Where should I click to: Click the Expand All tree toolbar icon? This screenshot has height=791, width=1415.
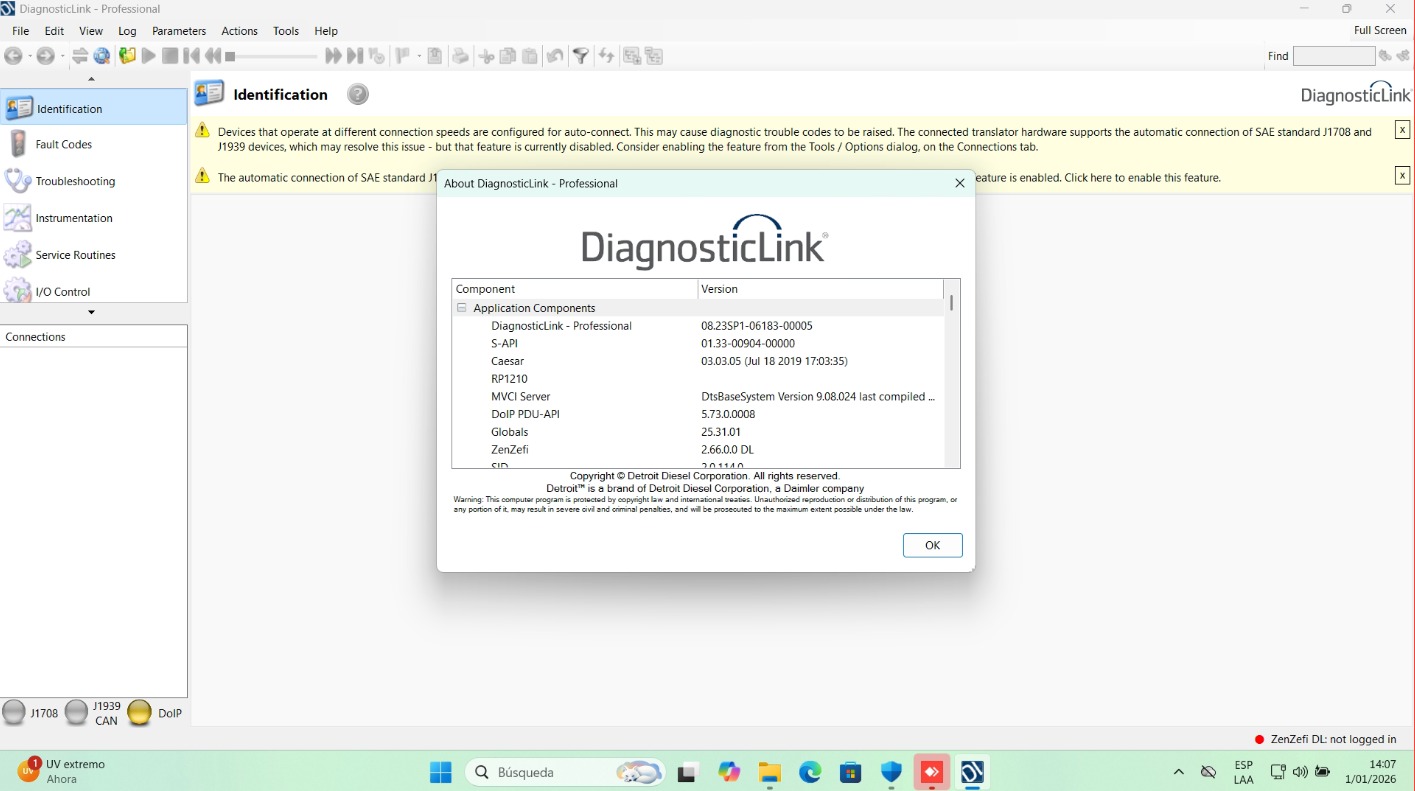point(632,56)
